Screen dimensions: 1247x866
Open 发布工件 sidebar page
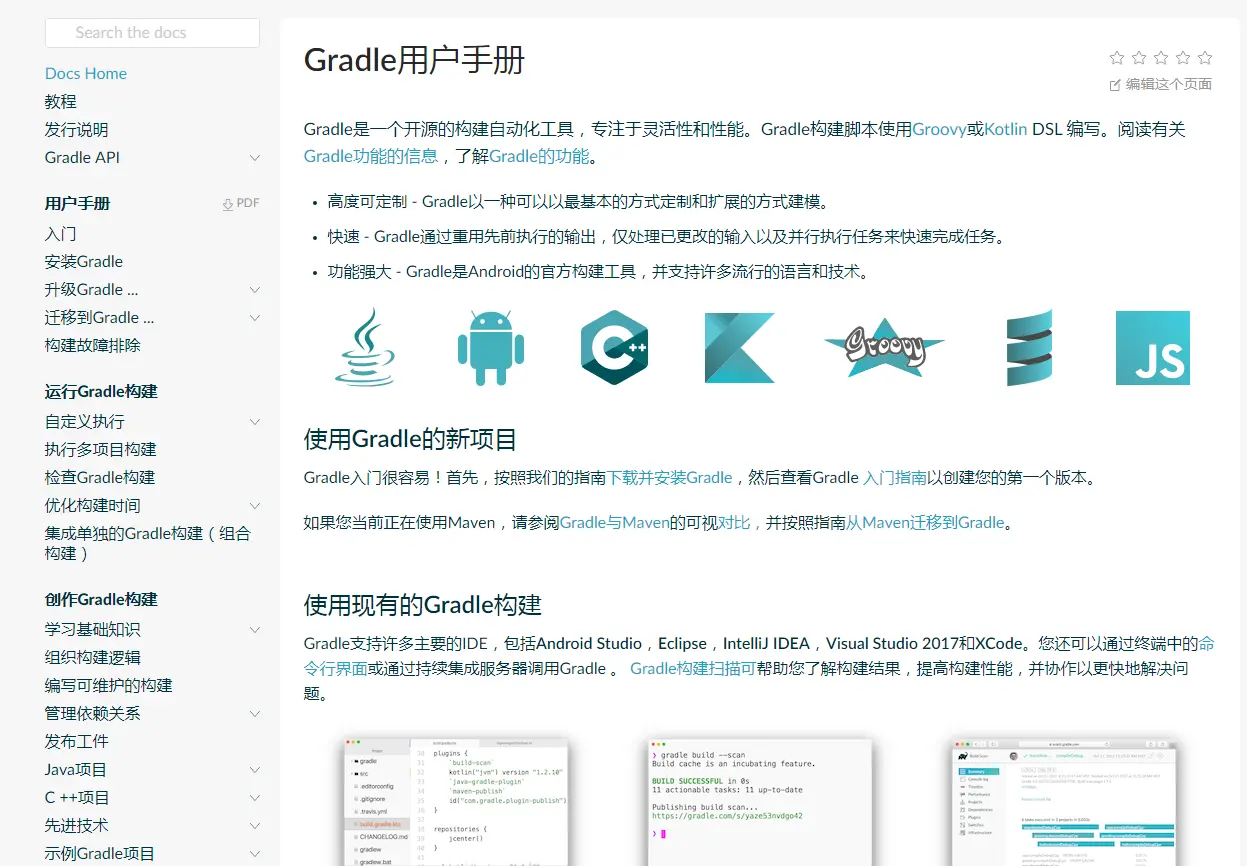[77, 741]
